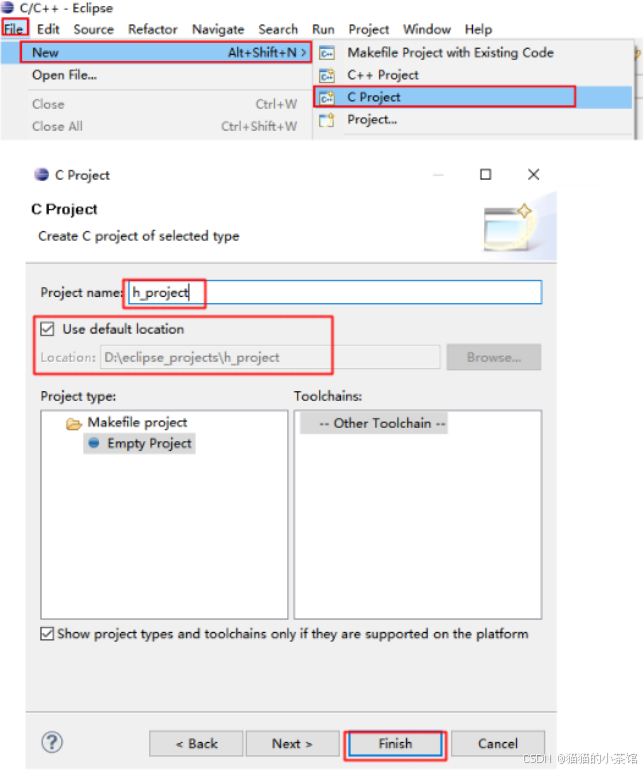Expand the New submenu entry
The height and width of the screenshot is (770, 643).
coord(166,53)
